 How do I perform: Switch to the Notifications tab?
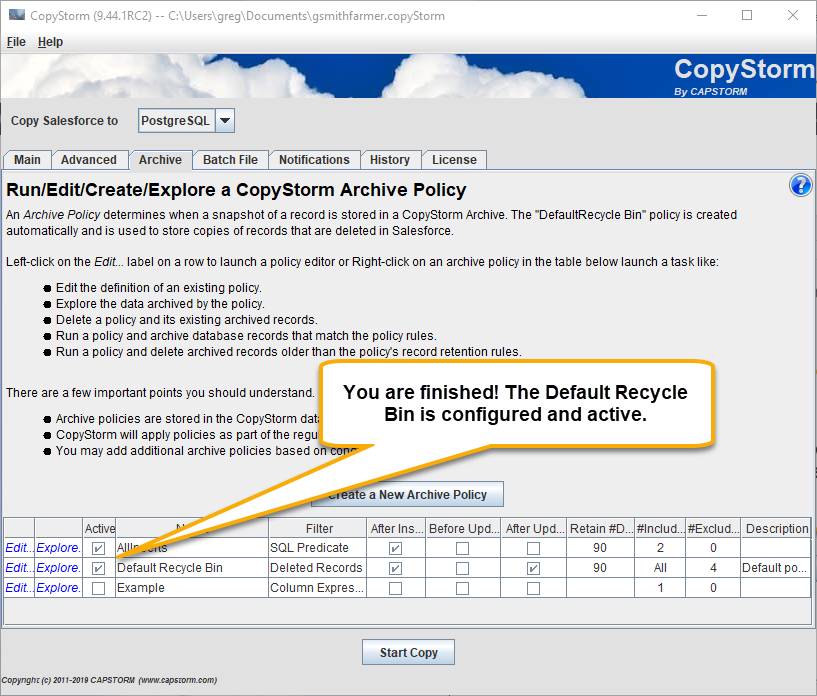click(x=314, y=159)
